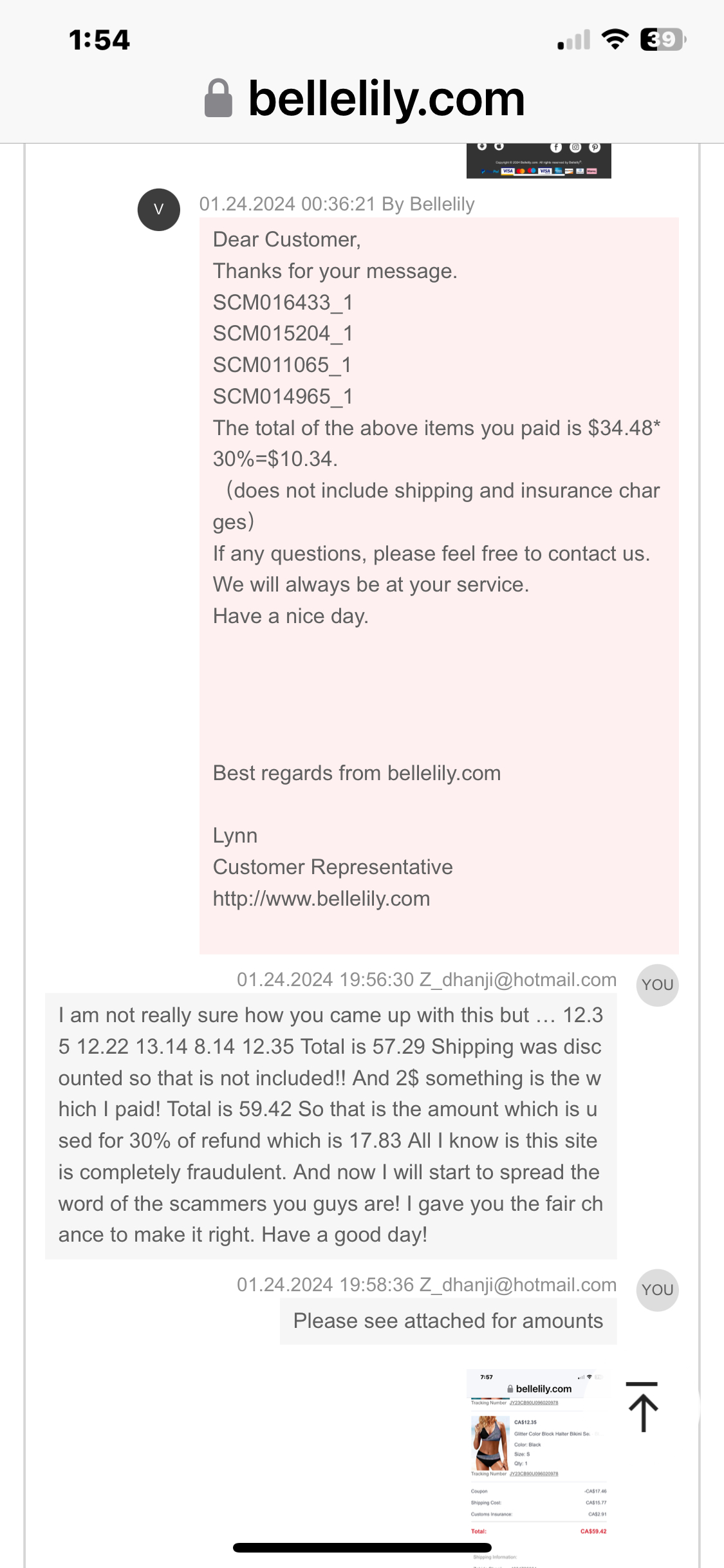Tap the bellelily.com address bar

[x=386, y=99]
